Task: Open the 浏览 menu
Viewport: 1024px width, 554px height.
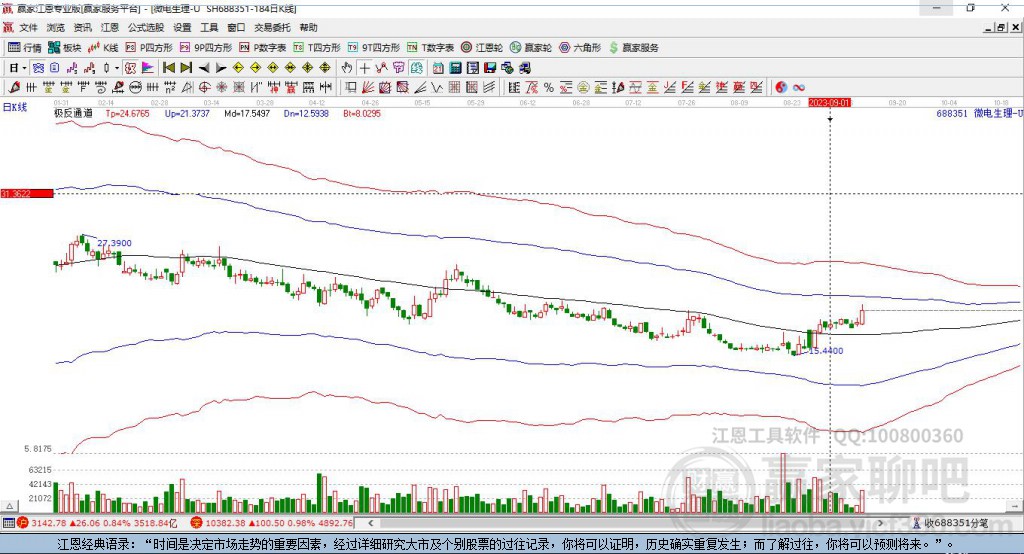Action: pyautogui.click(x=56, y=27)
